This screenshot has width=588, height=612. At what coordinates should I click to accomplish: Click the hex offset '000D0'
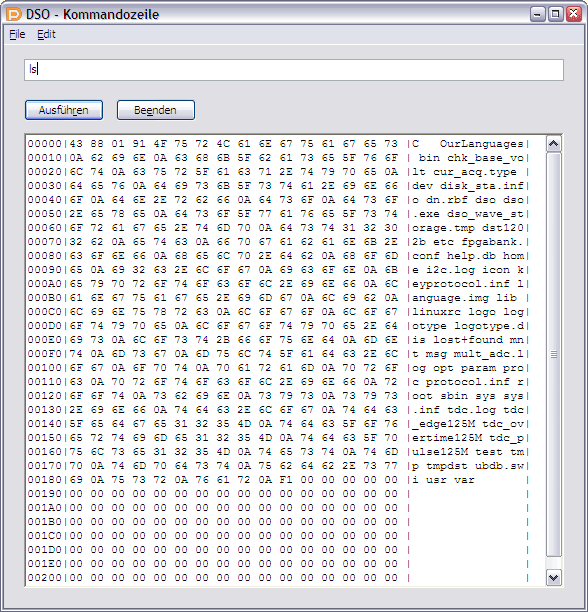(44, 326)
